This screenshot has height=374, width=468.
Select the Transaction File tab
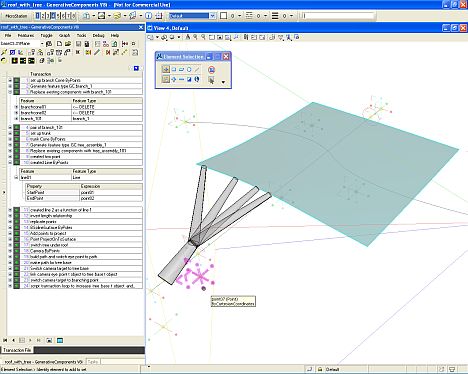pyautogui.click(x=17, y=350)
